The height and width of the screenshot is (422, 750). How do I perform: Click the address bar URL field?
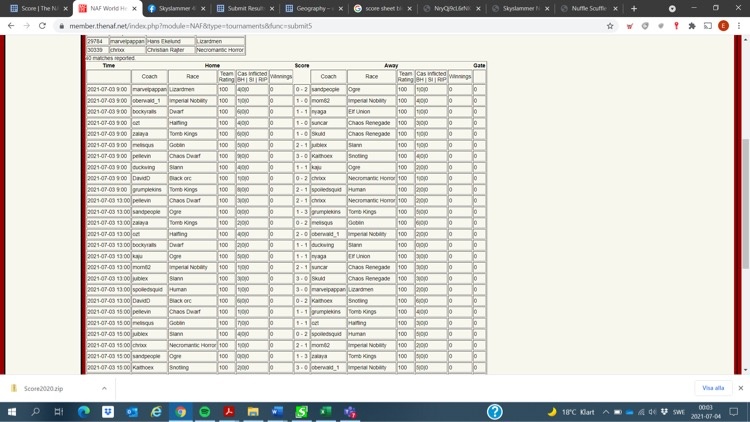pyautogui.click(x=300, y=26)
